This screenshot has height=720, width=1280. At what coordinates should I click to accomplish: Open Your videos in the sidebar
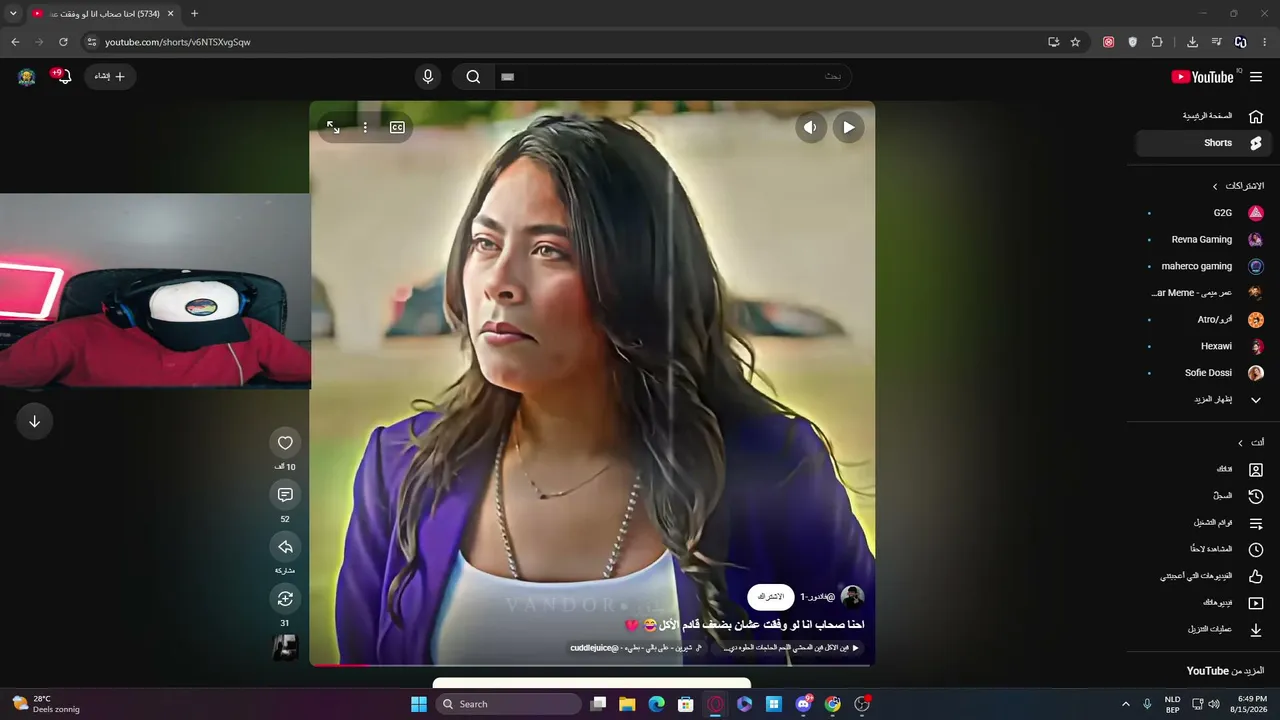pos(1201,603)
